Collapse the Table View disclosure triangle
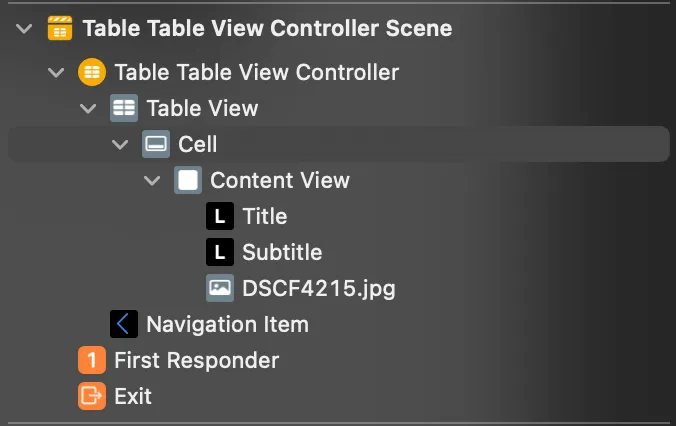This screenshot has width=676, height=426. coord(89,108)
